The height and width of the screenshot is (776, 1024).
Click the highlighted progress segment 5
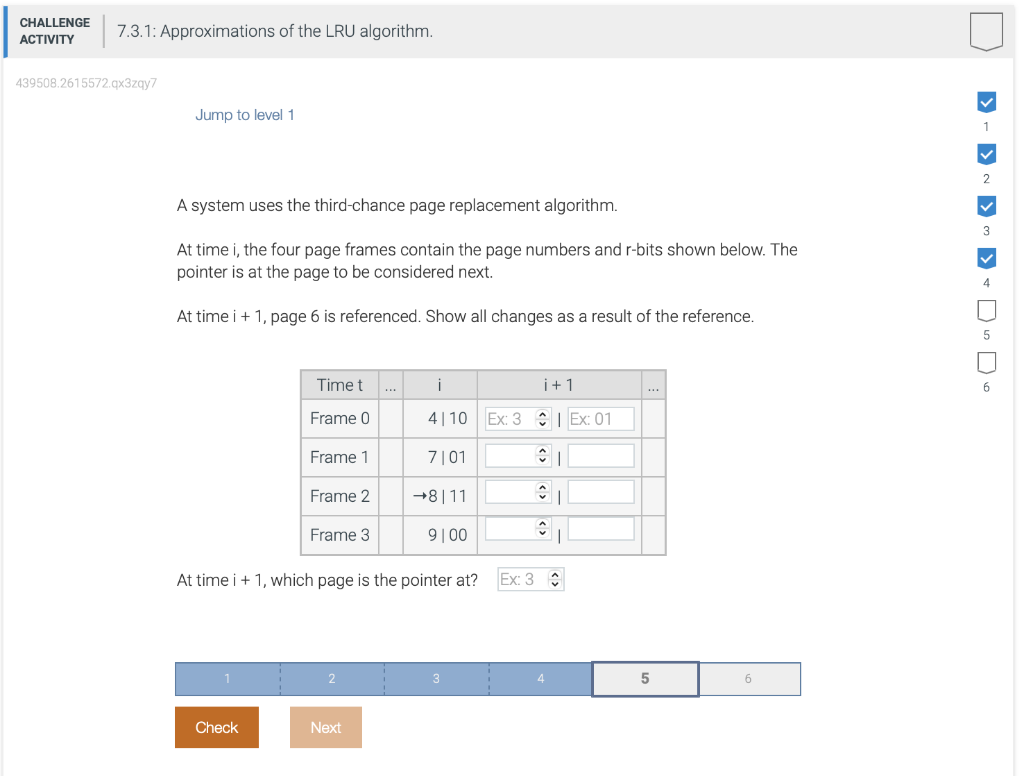click(x=645, y=678)
